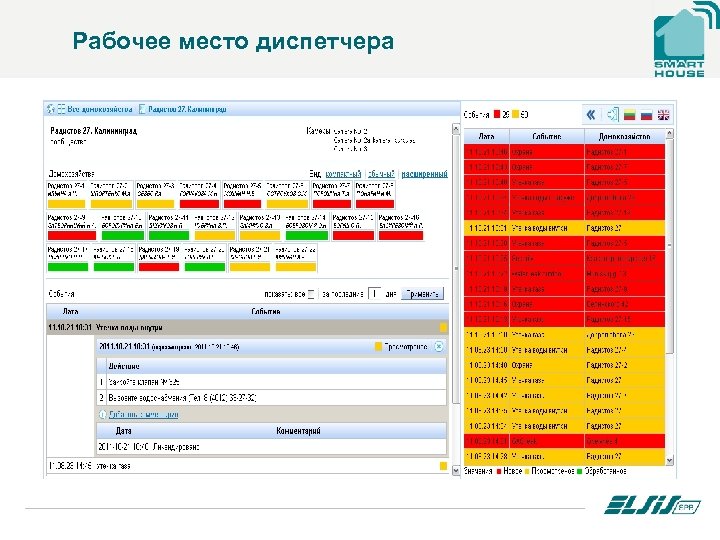
Task: Click the add comment link
Action: coord(144,415)
